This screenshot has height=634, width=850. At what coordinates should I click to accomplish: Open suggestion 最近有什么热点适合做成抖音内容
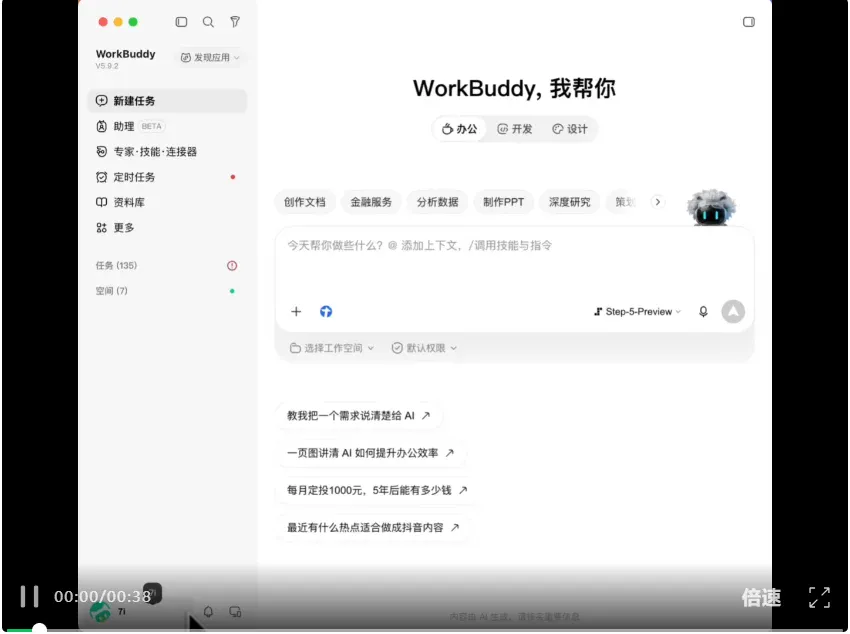374,528
